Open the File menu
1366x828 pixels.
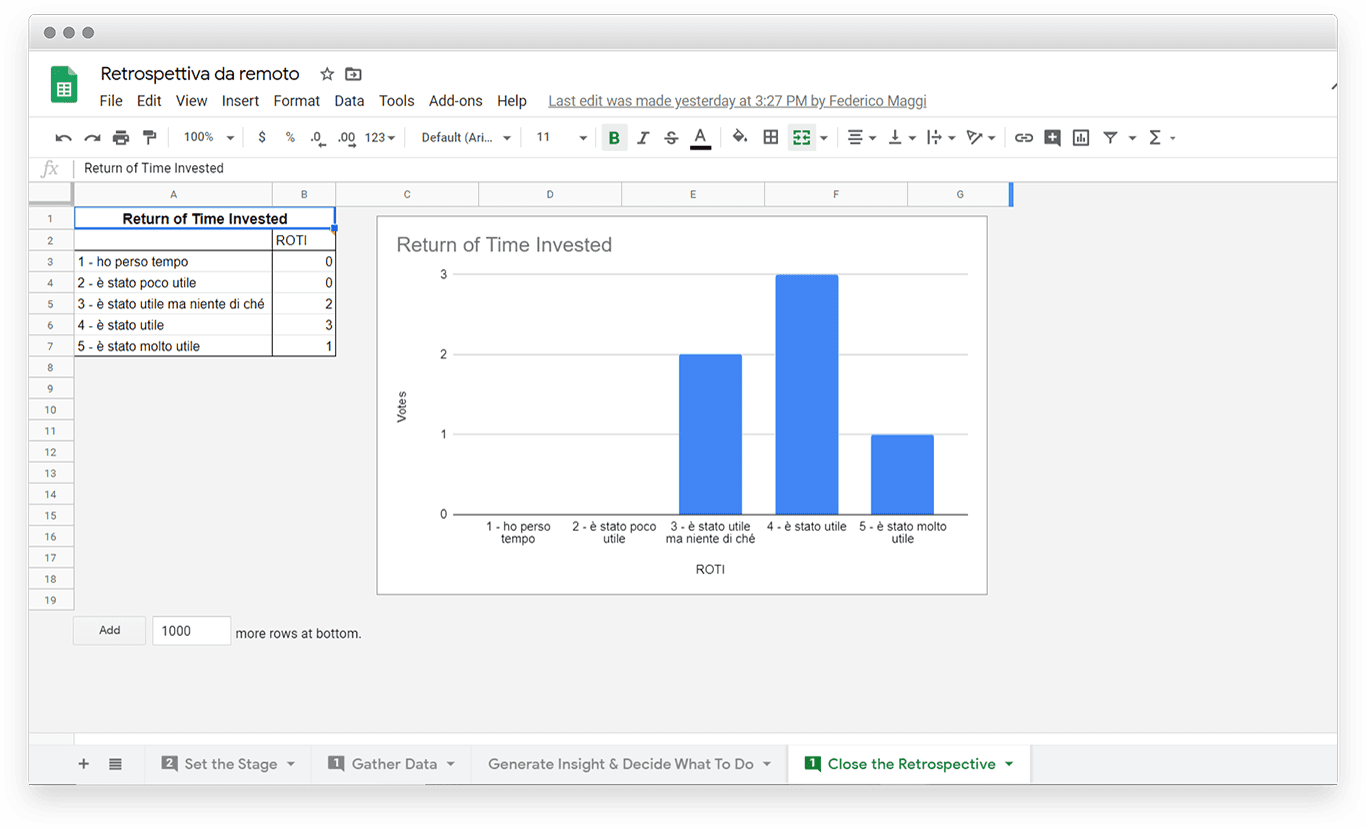pyautogui.click(x=111, y=101)
